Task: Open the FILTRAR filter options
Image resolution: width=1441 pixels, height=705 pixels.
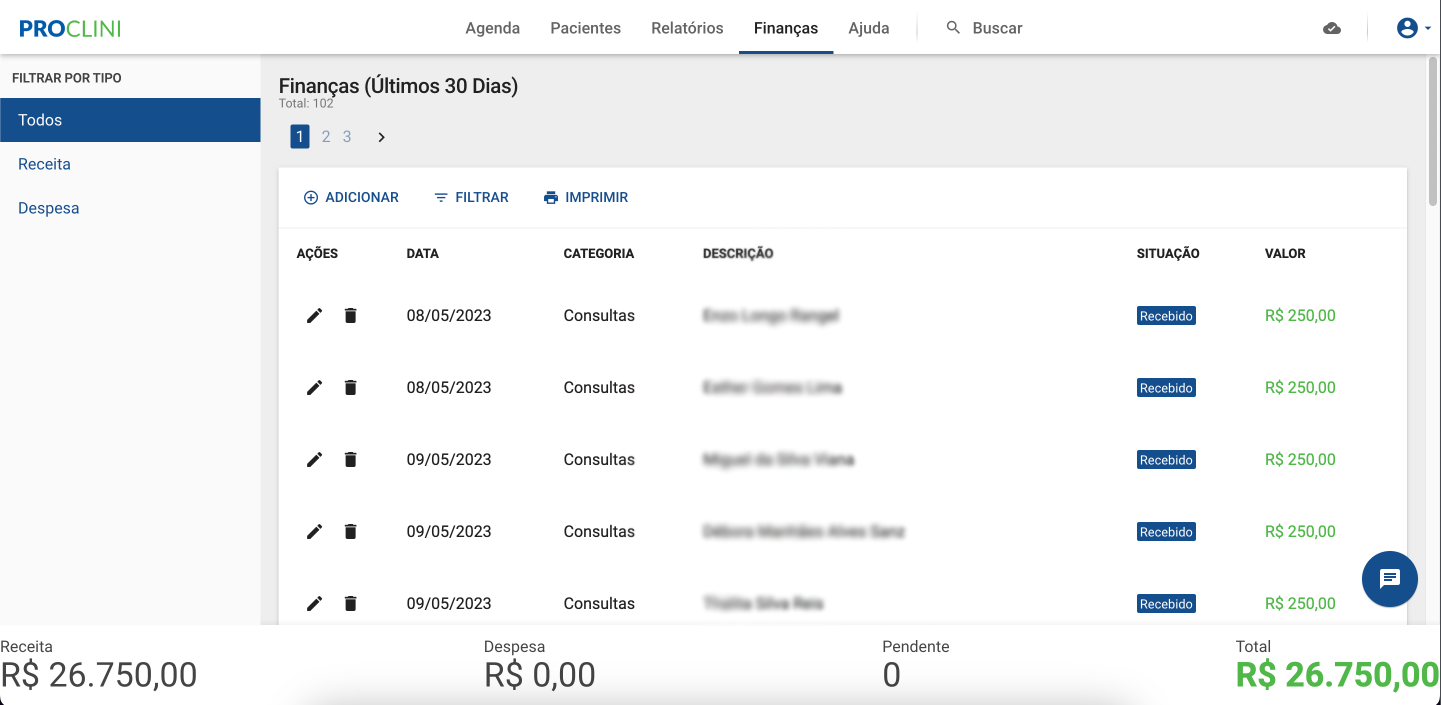Action: coord(471,198)
